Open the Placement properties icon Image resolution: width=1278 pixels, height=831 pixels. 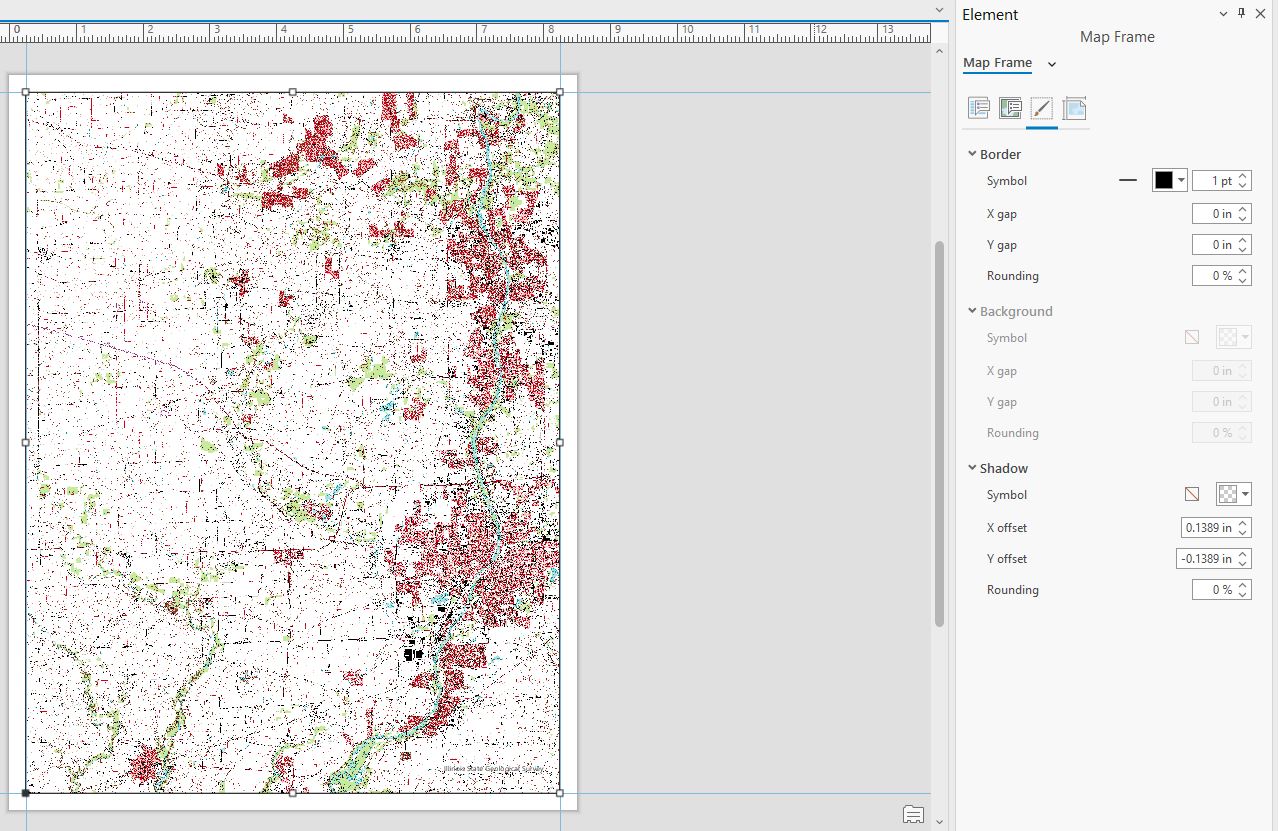[1074, 108]
